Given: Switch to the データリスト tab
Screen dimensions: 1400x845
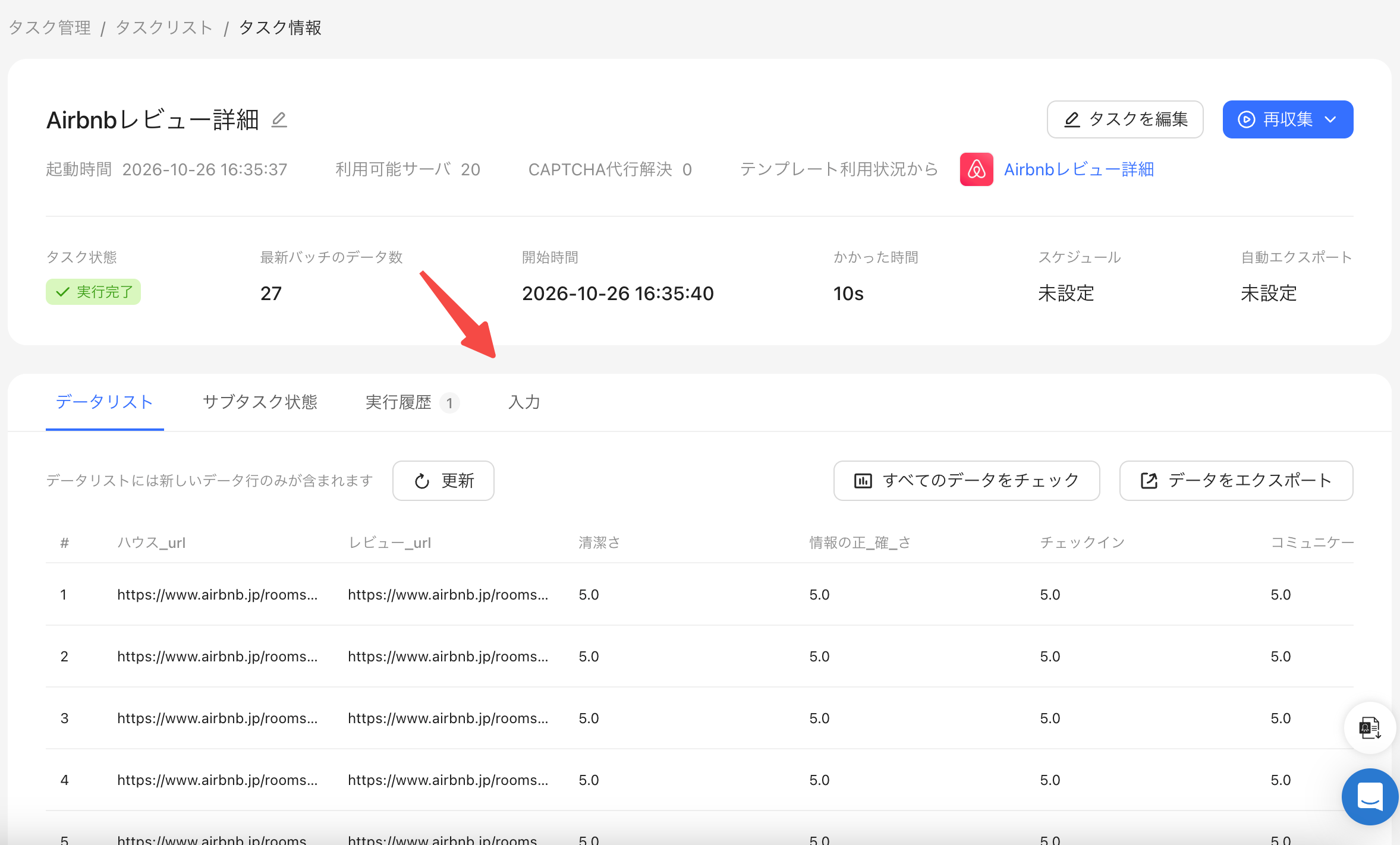Looking at the screenshot, I should point(105,402).
